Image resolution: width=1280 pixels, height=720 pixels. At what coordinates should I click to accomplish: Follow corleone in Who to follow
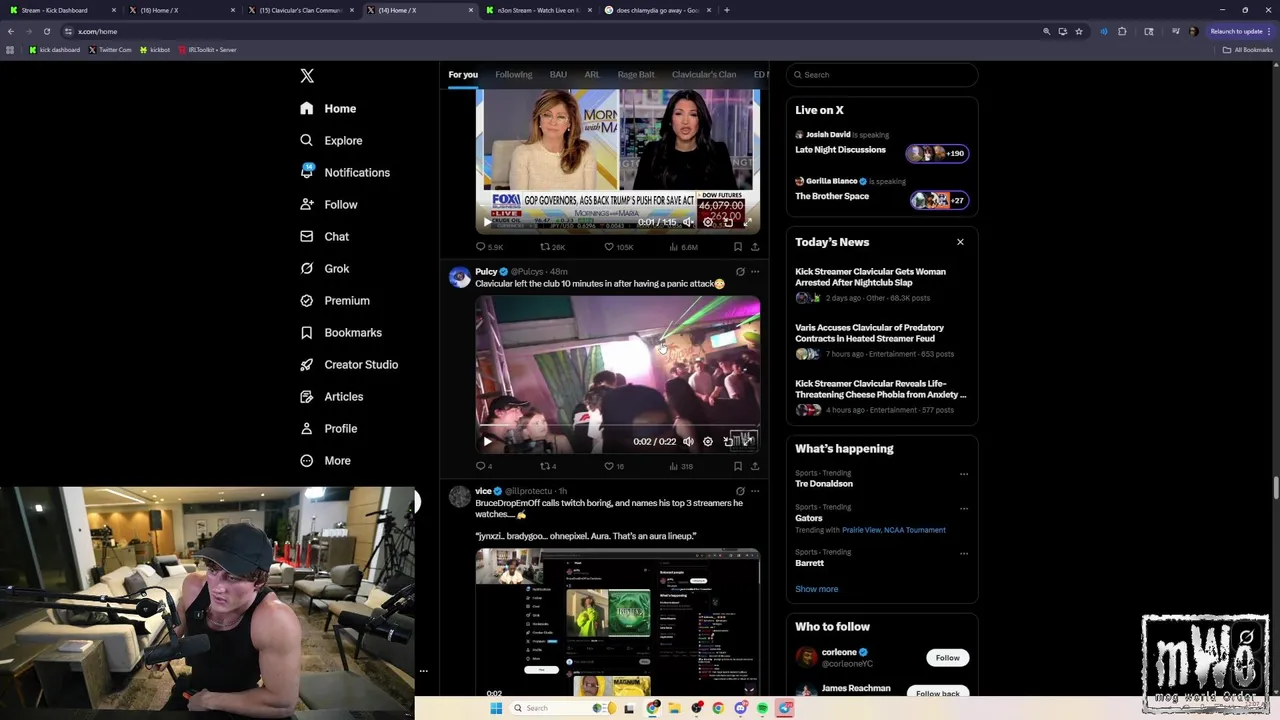pyautogui.click(x=947, y=658)
